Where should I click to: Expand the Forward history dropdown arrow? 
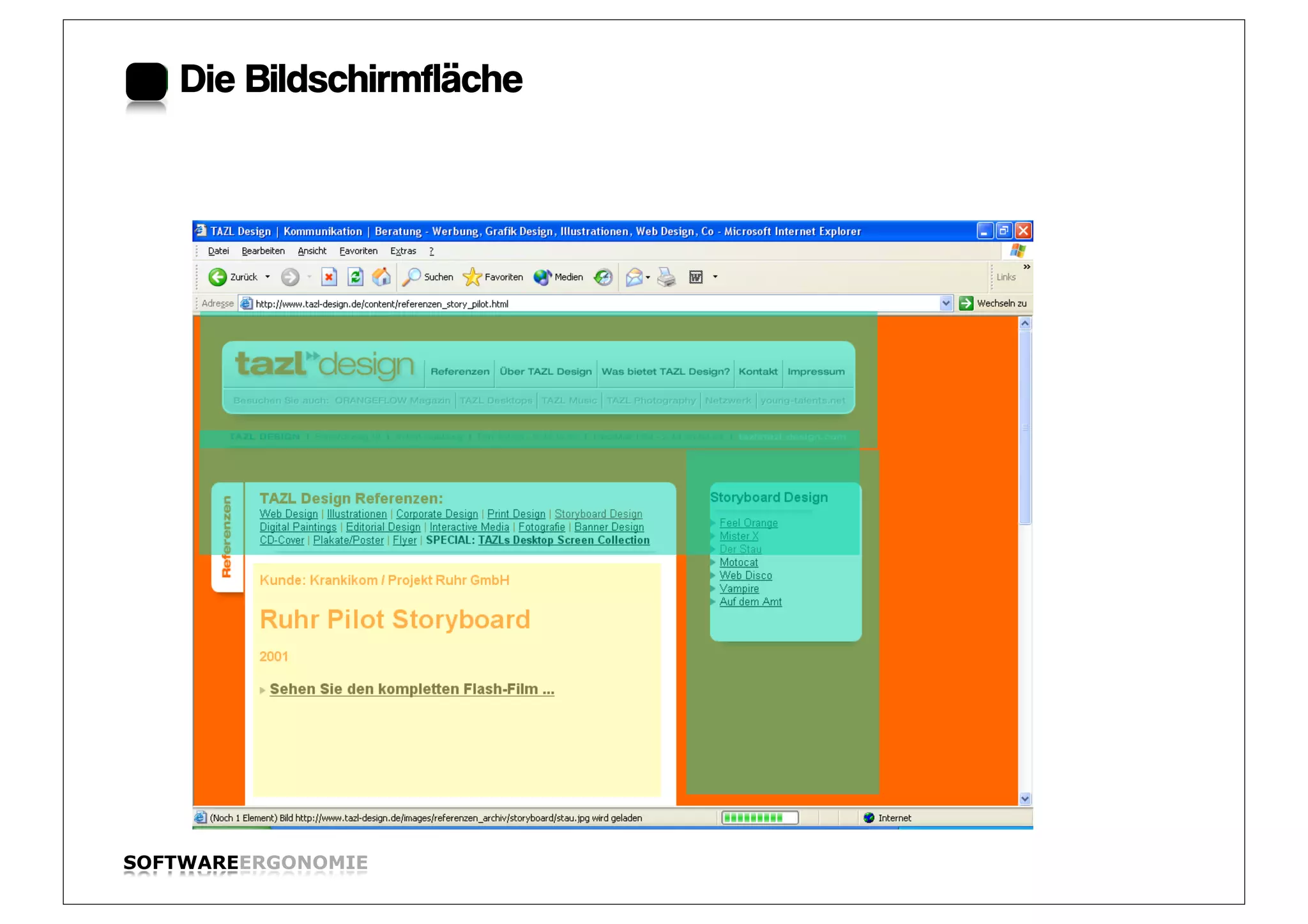click(x=309, y=277)
